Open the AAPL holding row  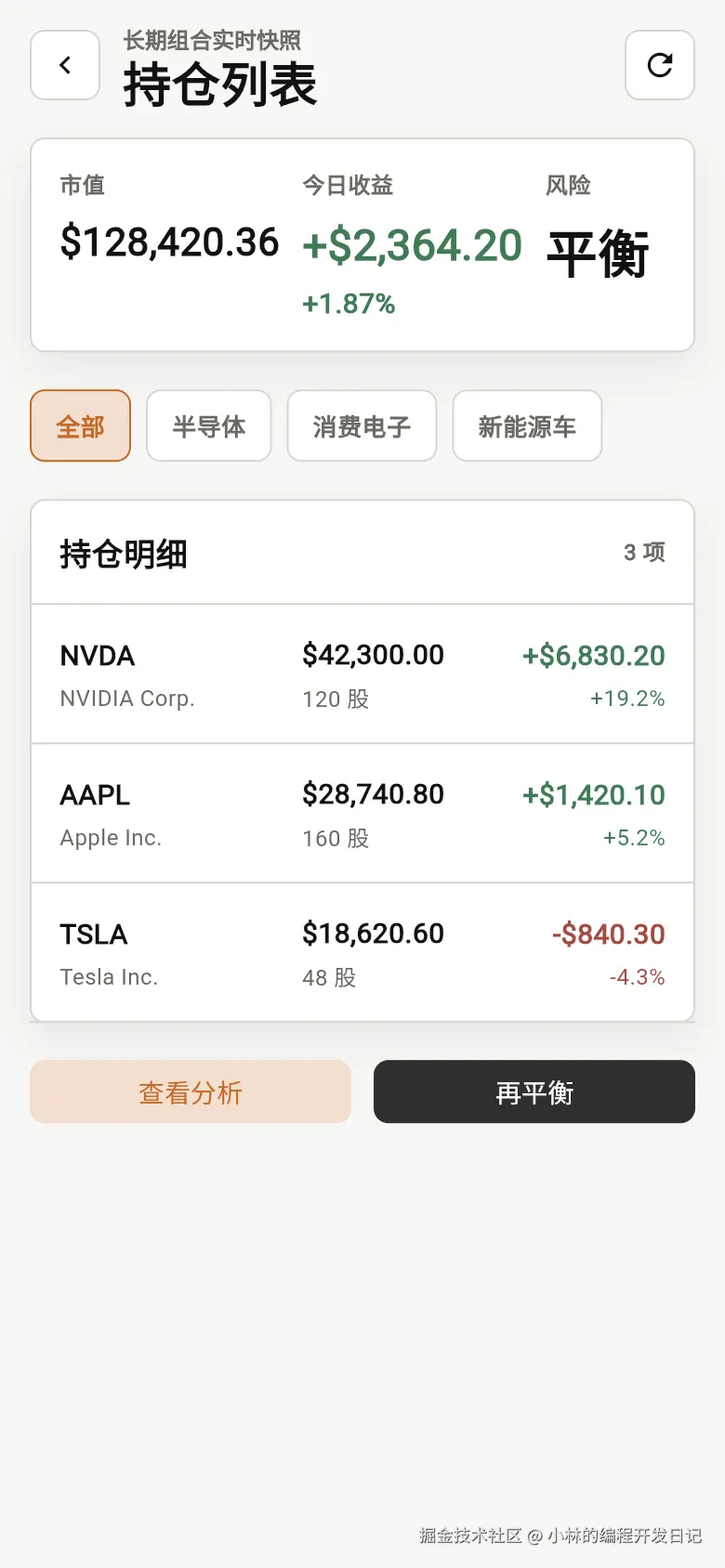click(362, 814)
